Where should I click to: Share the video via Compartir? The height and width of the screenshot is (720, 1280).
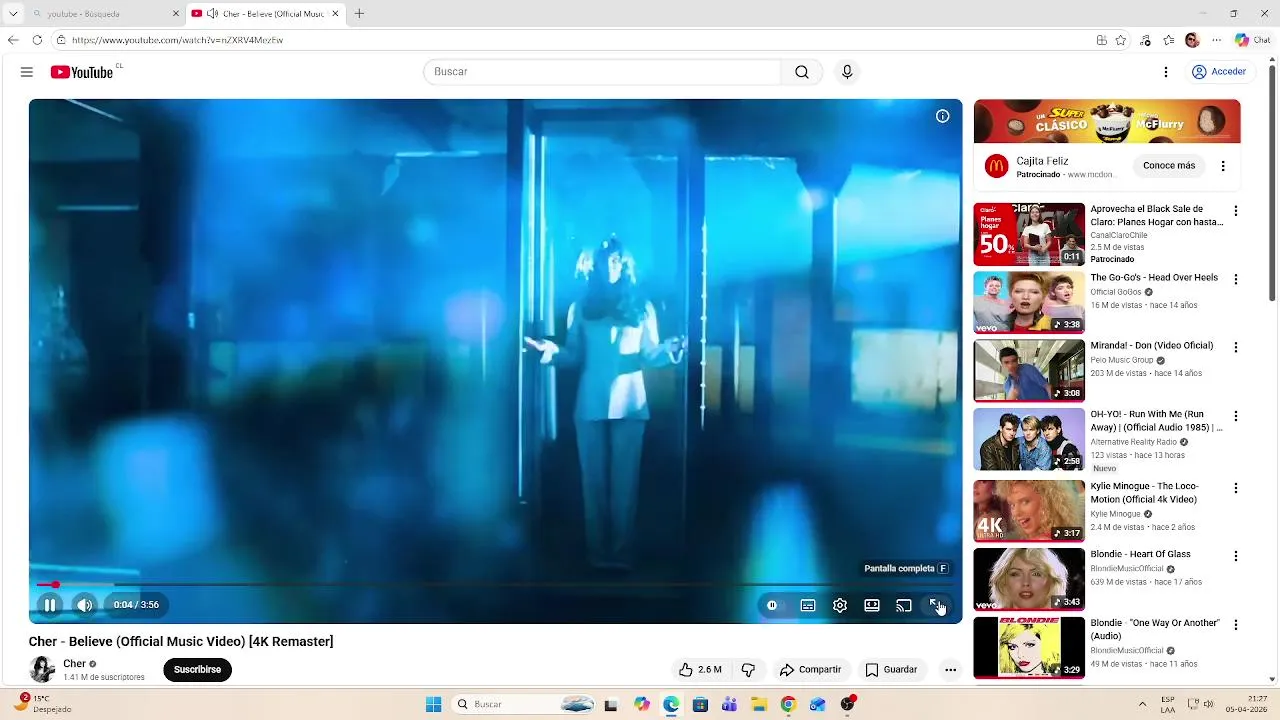[x=811, y=670]
